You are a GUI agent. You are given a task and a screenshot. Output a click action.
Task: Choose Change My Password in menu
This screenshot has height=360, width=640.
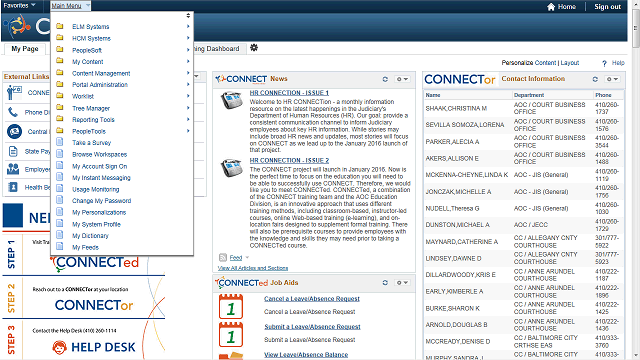click(x=102, y=201)
